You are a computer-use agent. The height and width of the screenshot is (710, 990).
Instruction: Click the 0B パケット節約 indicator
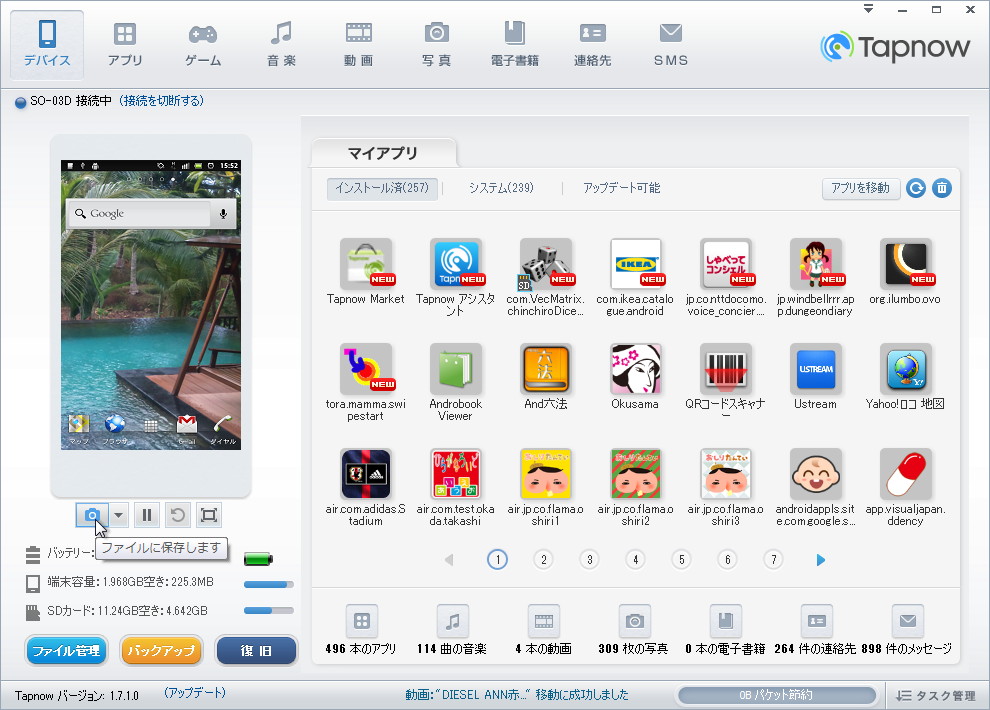point(776,695)
